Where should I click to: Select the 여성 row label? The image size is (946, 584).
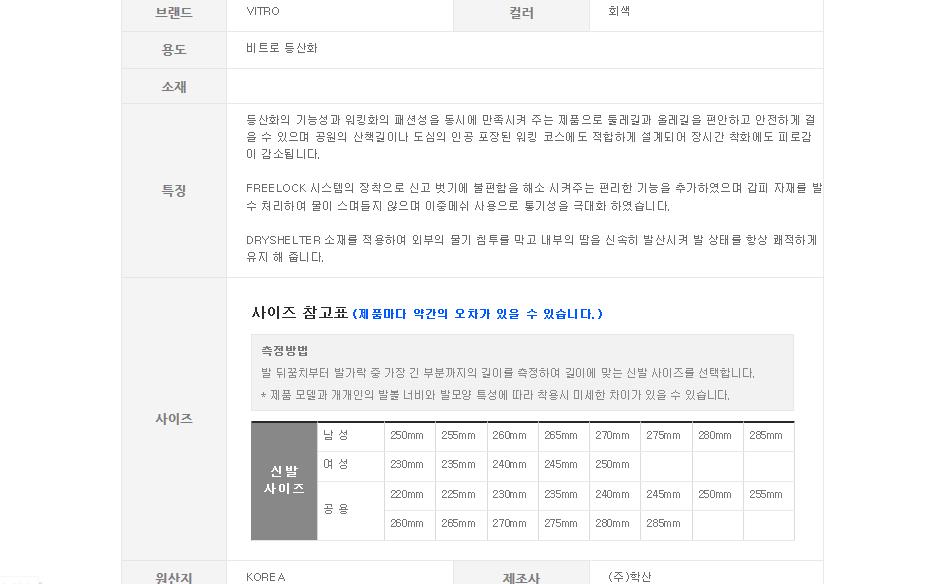335,464
